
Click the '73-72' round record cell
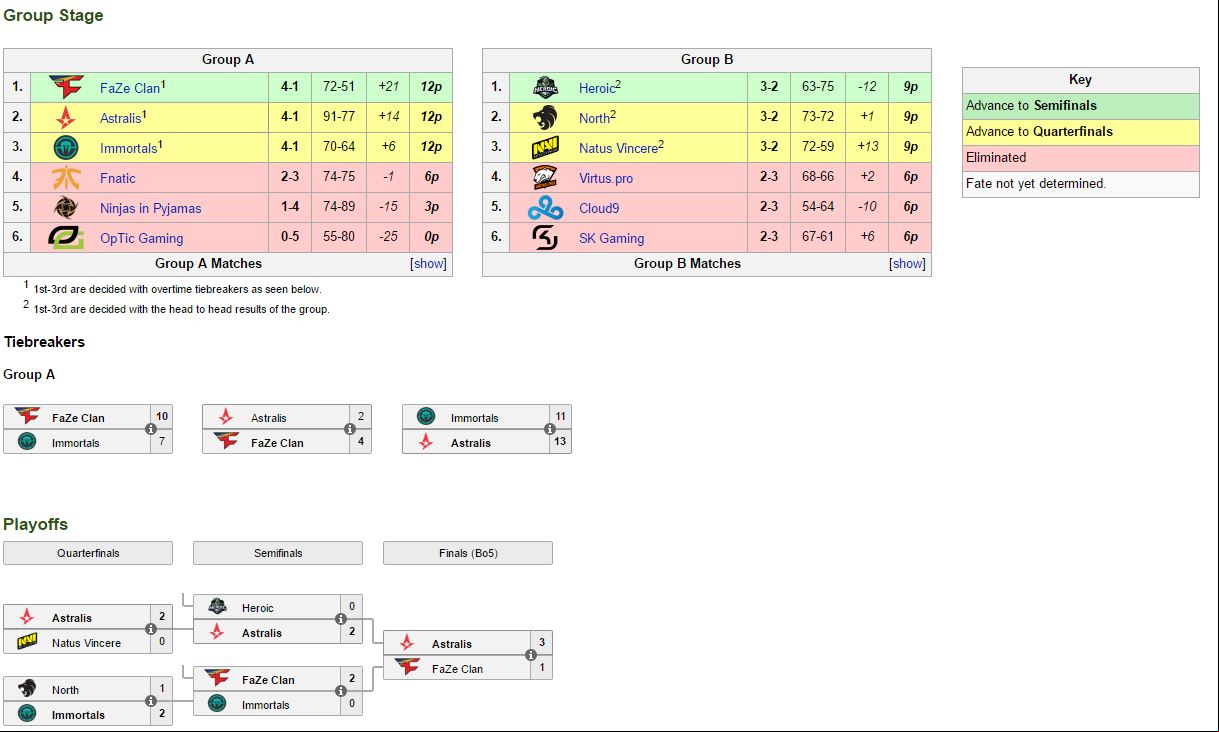[x=818, y=117]
